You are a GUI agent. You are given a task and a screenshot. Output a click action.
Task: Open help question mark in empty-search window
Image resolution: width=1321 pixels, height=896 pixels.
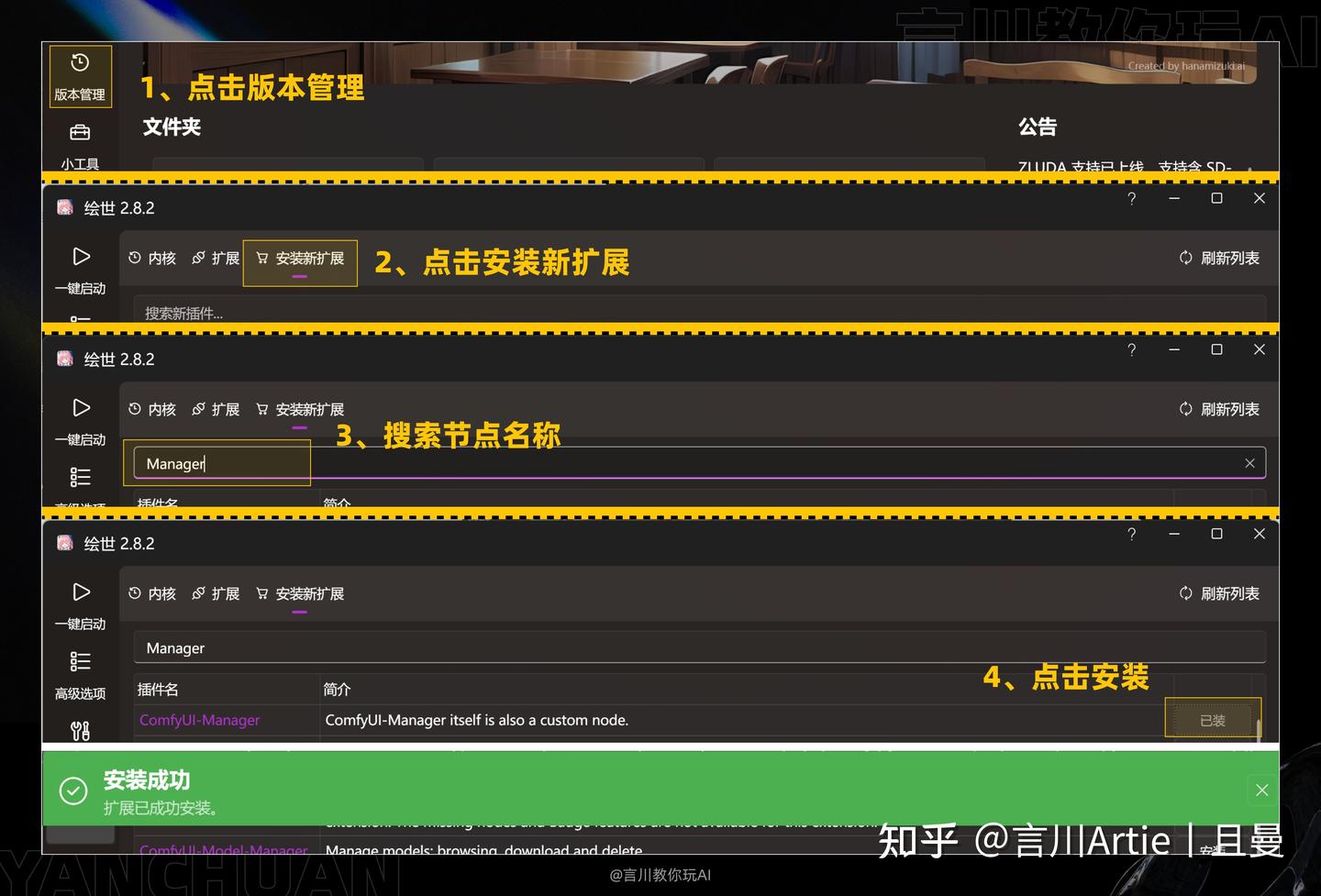point(1132,199)
